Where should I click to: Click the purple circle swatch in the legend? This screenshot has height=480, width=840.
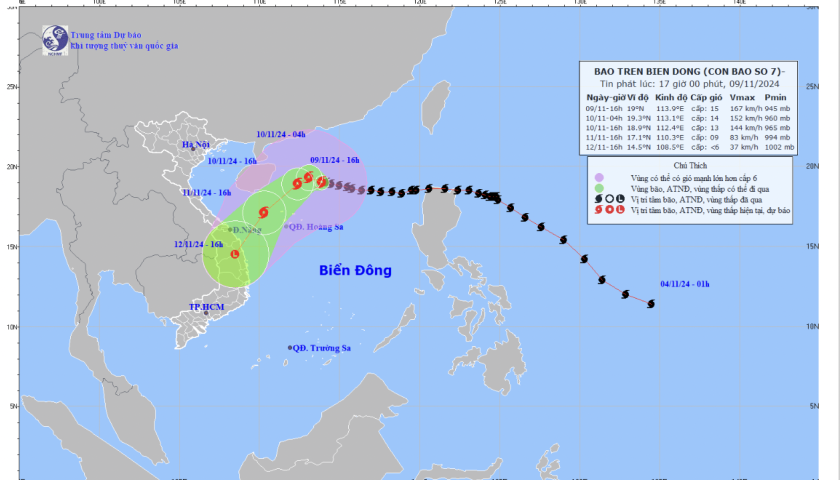[597, 176]
